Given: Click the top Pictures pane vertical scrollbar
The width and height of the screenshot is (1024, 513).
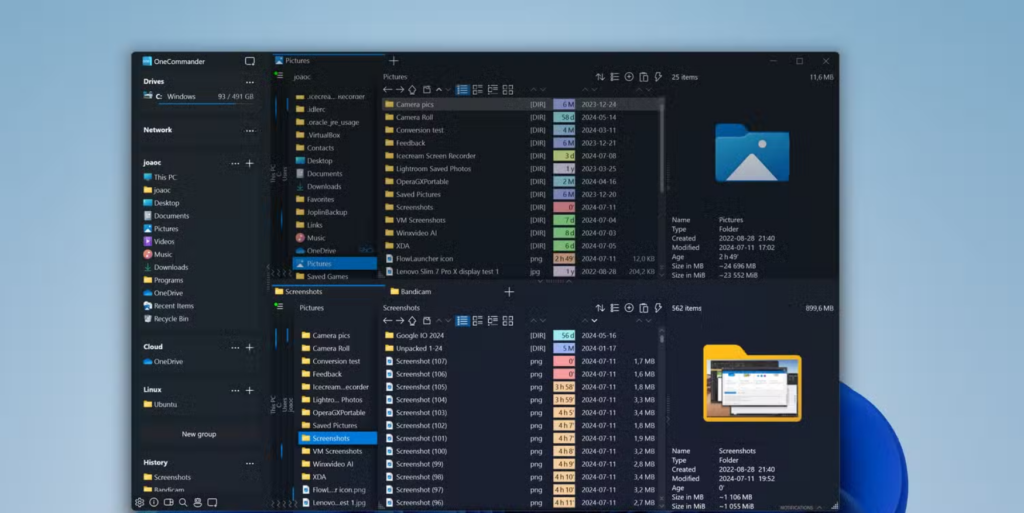Looking at the screenshot, I should tap(662, 147).
